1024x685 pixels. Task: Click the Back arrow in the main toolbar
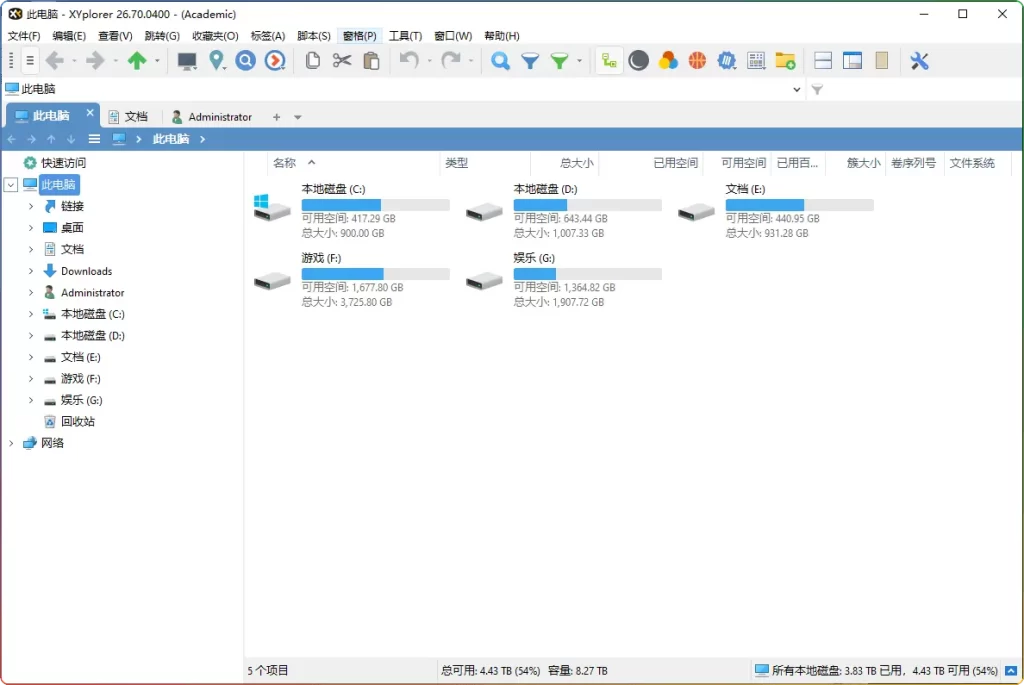(55, 61)
